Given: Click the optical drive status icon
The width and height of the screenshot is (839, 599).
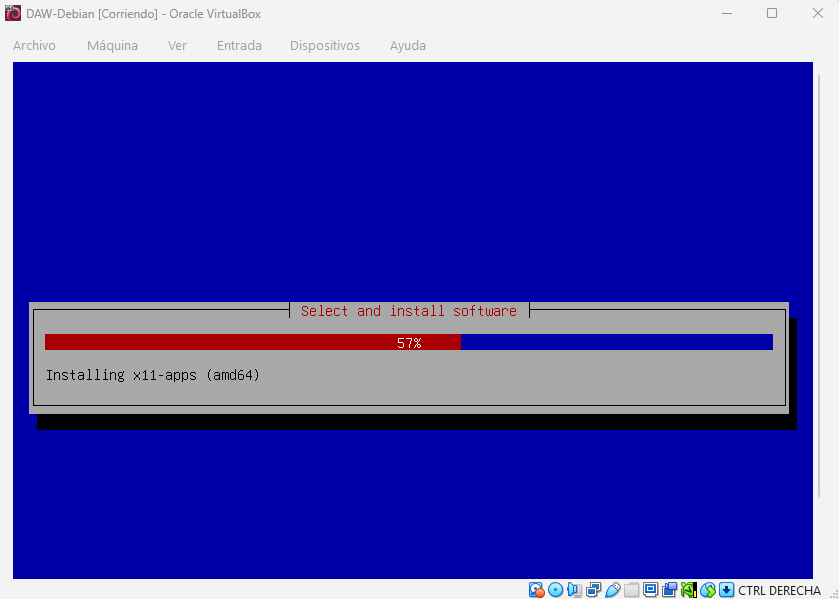Looking at the screenshot, I should 555,590.
